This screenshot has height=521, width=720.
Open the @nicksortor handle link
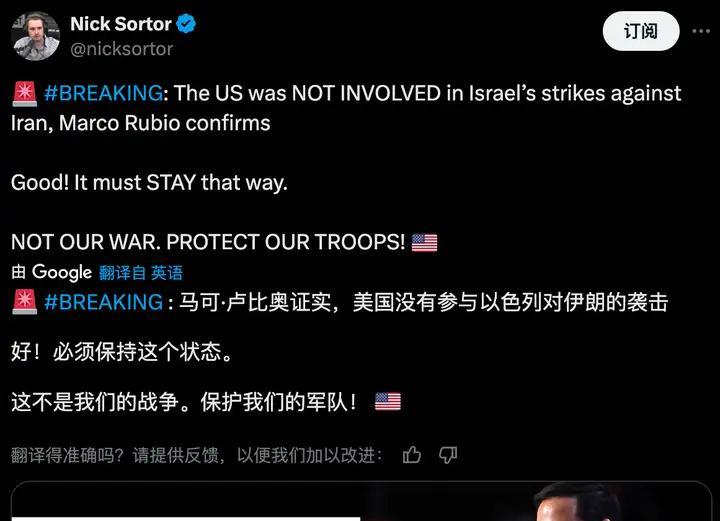tap(122, 49)
